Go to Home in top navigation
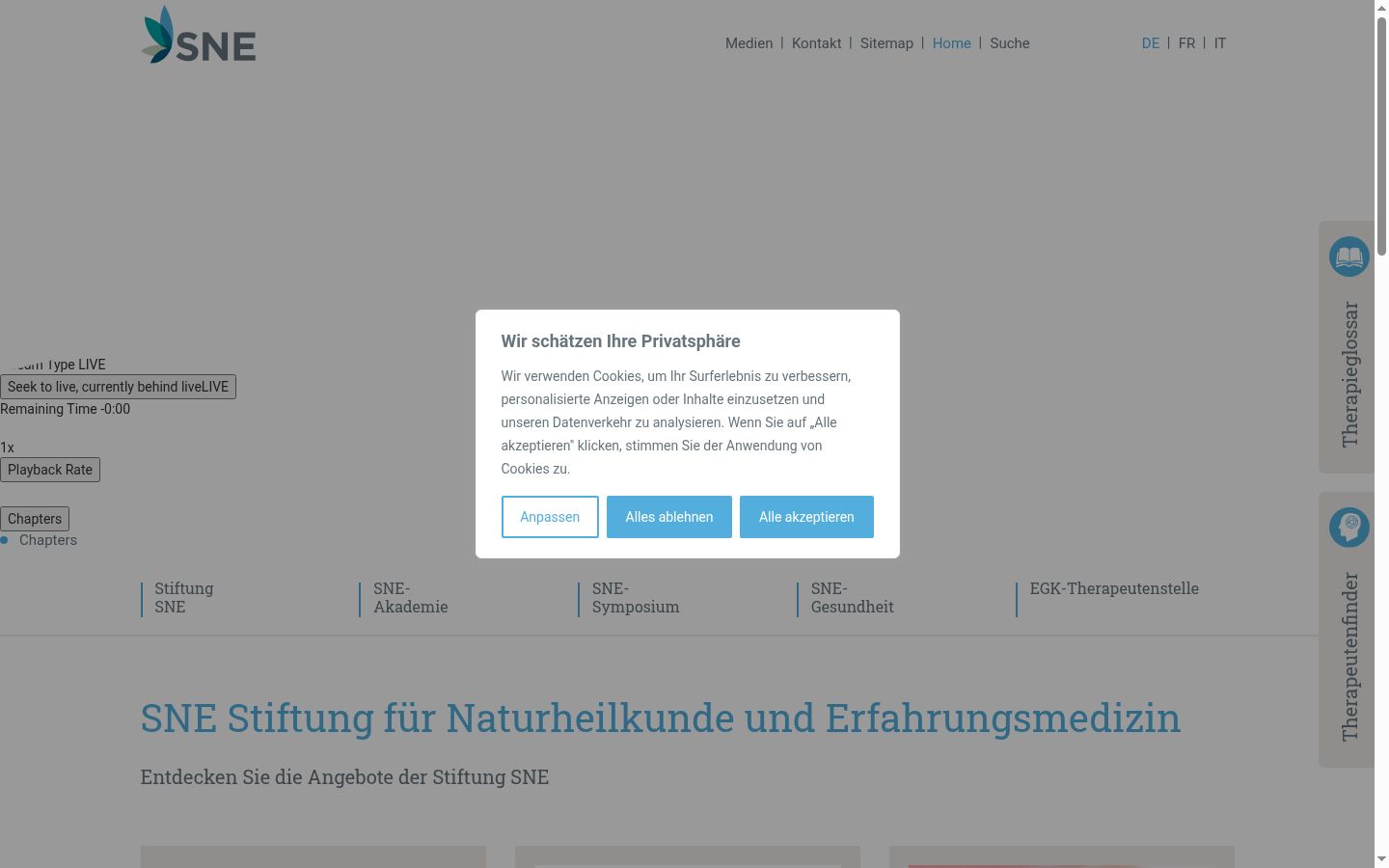 click(951, 43)
